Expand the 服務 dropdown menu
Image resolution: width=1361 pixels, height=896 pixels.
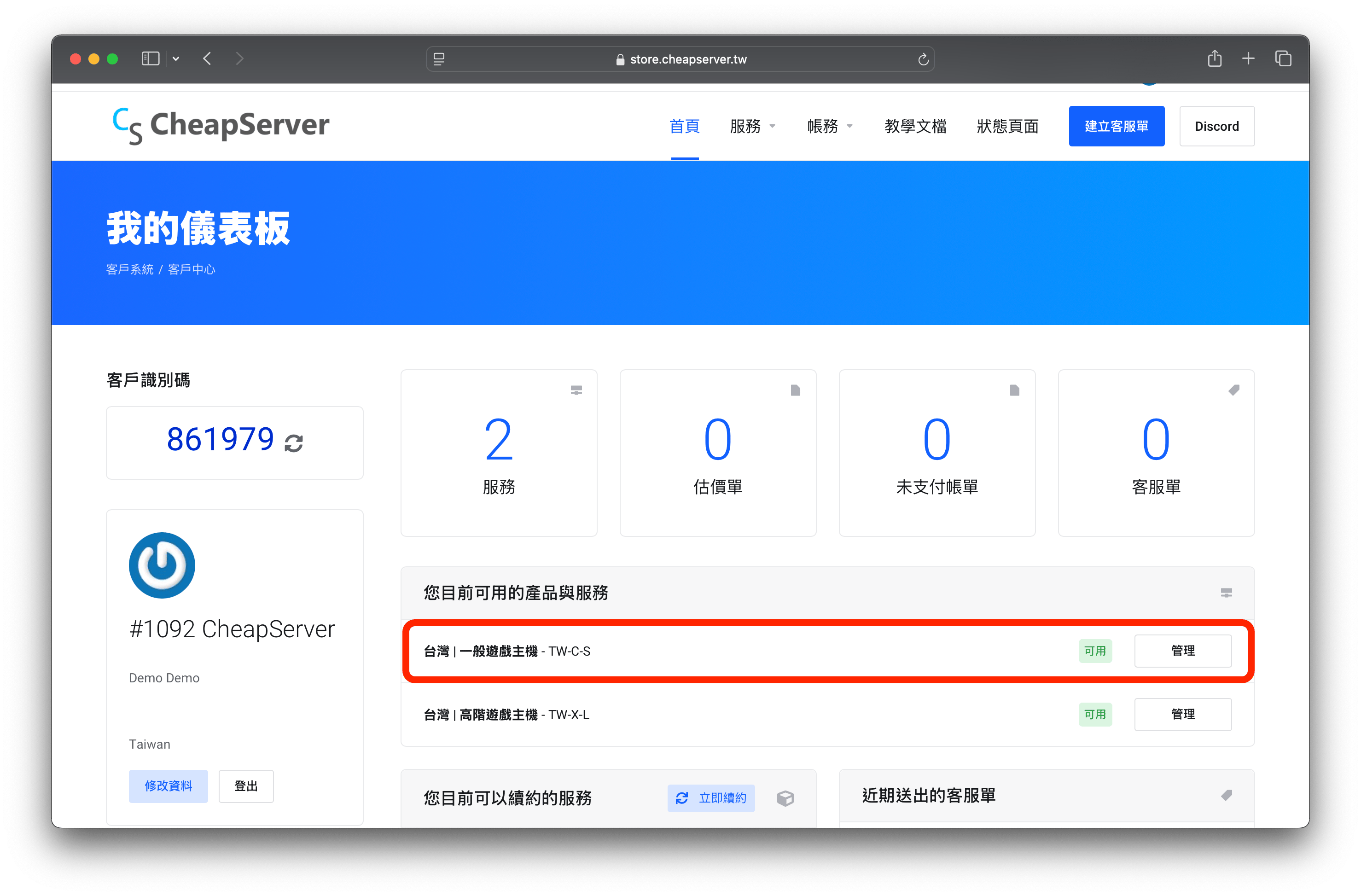point(752,126)
